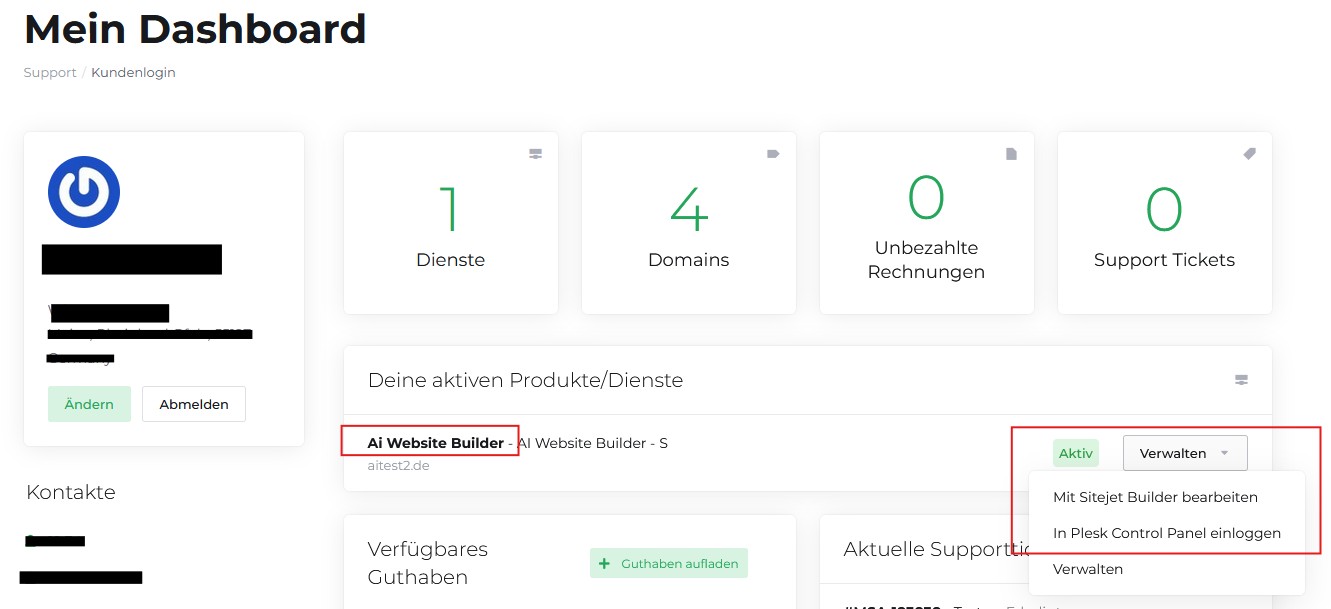1331x609 pixels.
Task: Click the server icon in active products header
Action: pos(1241,380)
